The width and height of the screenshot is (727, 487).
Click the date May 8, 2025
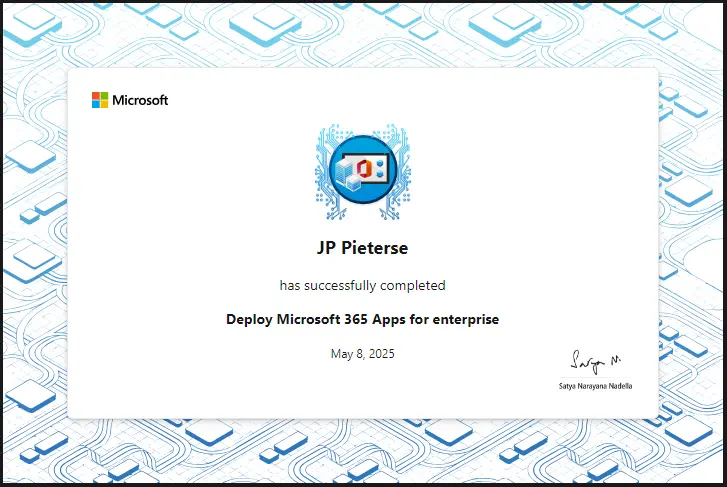point(363,354)
